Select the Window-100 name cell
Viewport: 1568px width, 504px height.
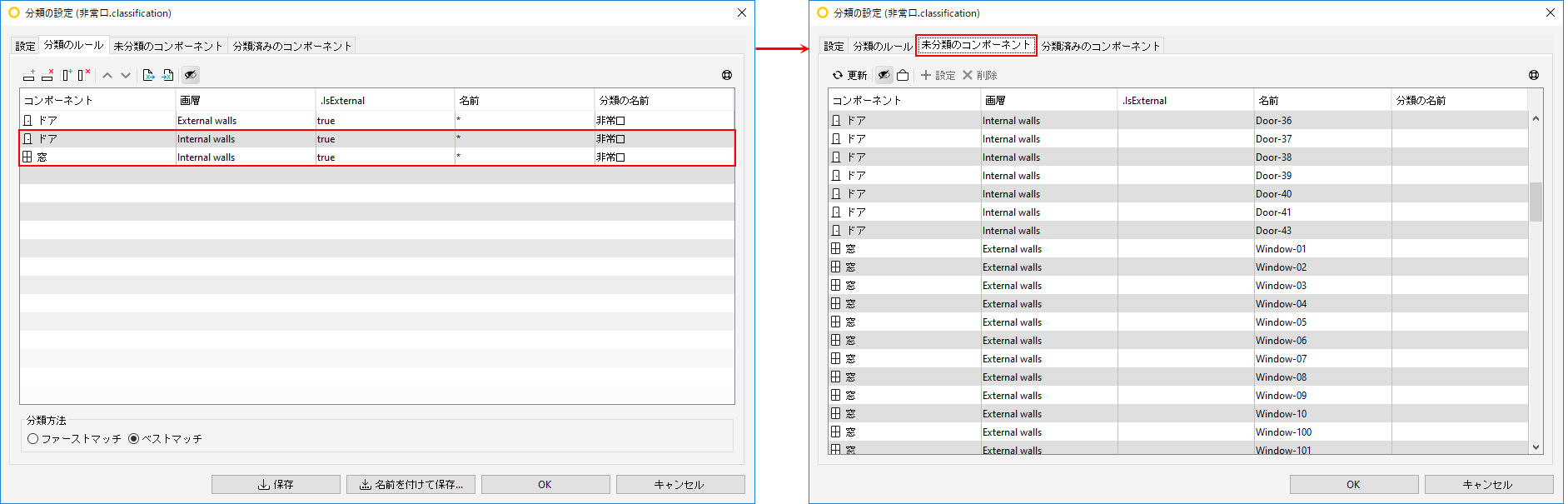tap(1322, 432)
